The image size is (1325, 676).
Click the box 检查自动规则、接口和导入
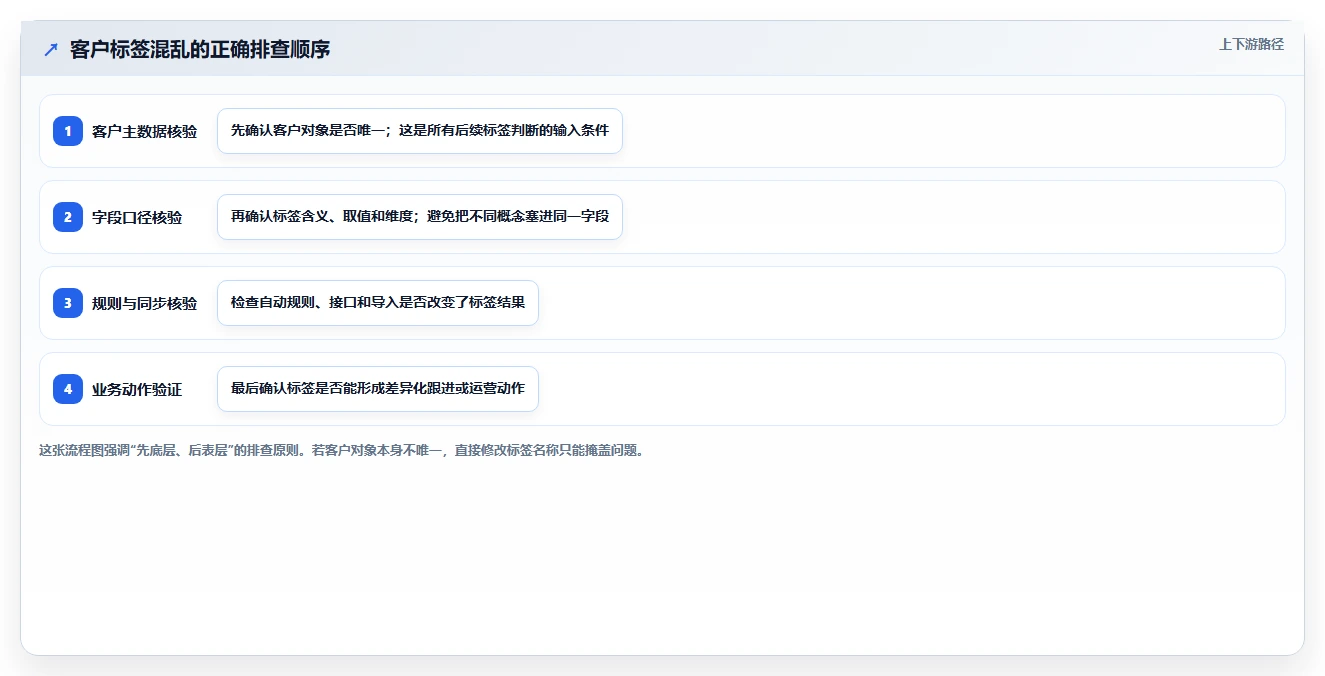378,303
